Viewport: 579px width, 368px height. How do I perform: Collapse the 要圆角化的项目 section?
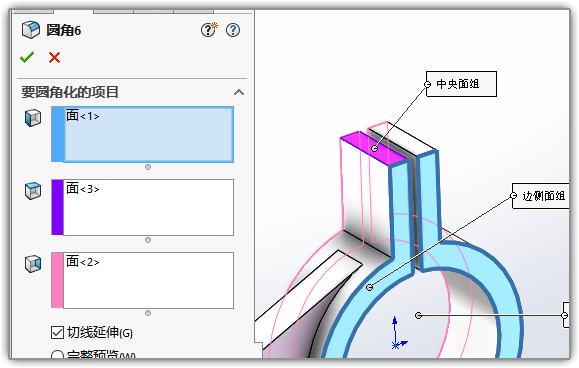[x=239, y=92]
